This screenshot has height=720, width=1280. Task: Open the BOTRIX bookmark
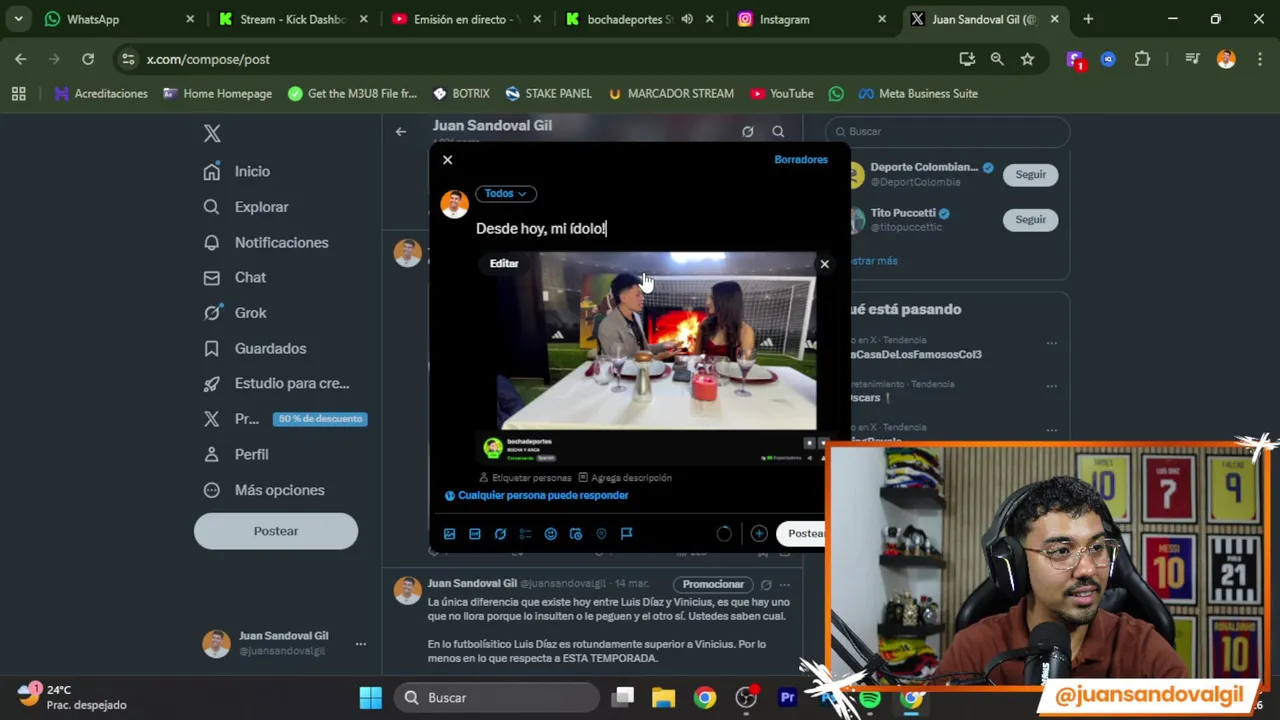461,94
